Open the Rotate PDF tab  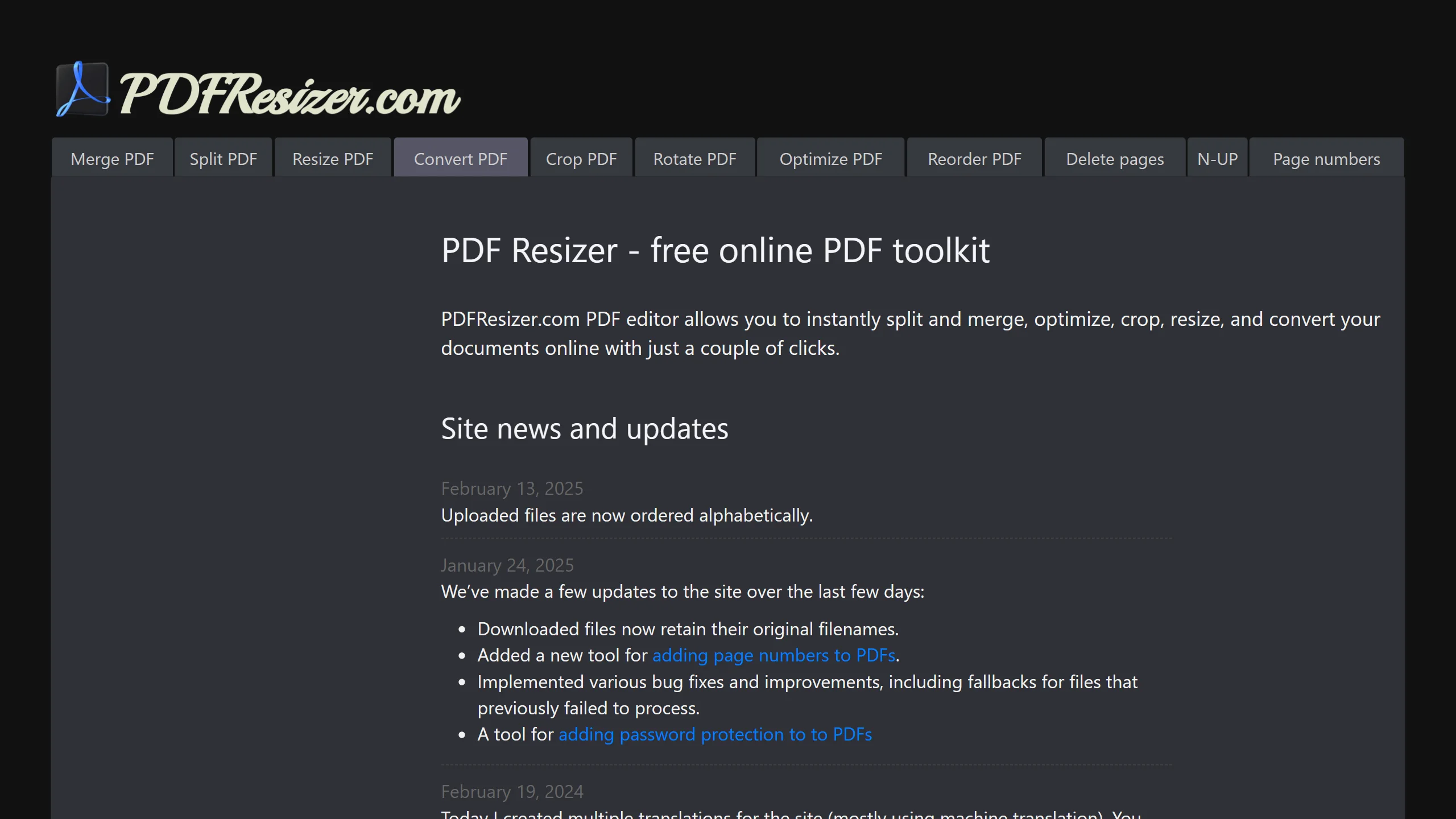coord(694,159)
